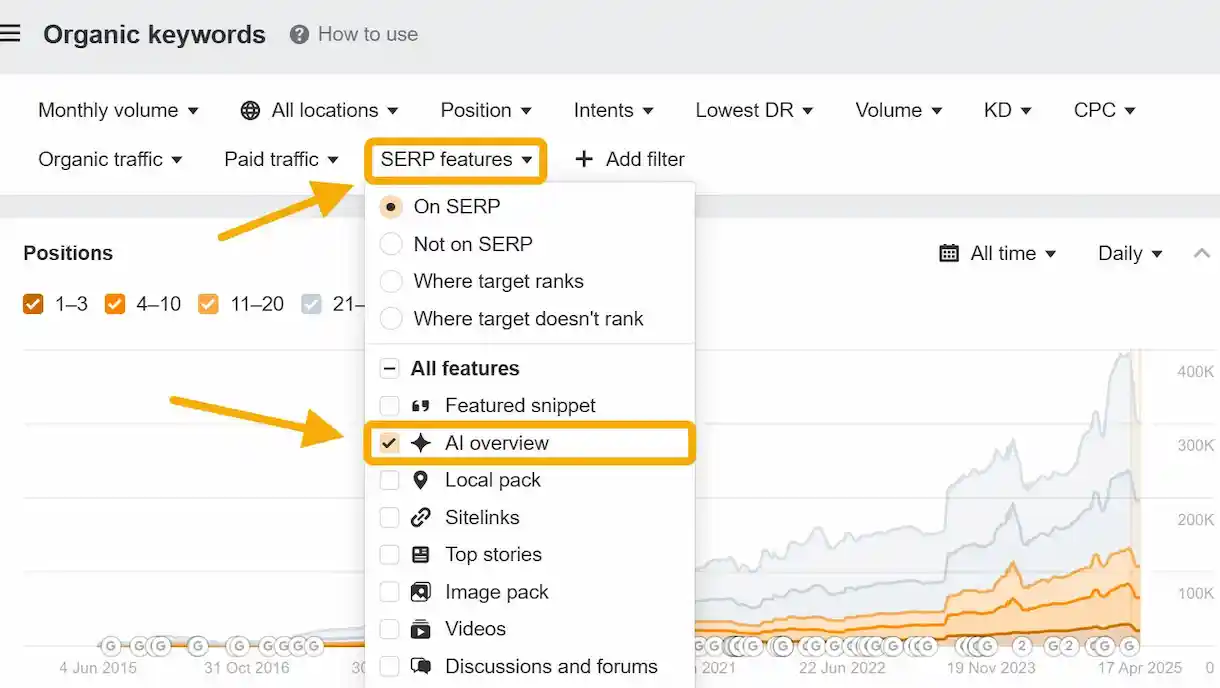Choose Where target doesn't rank option
The height and width of the screenshot is (688, 1220).
391,319
